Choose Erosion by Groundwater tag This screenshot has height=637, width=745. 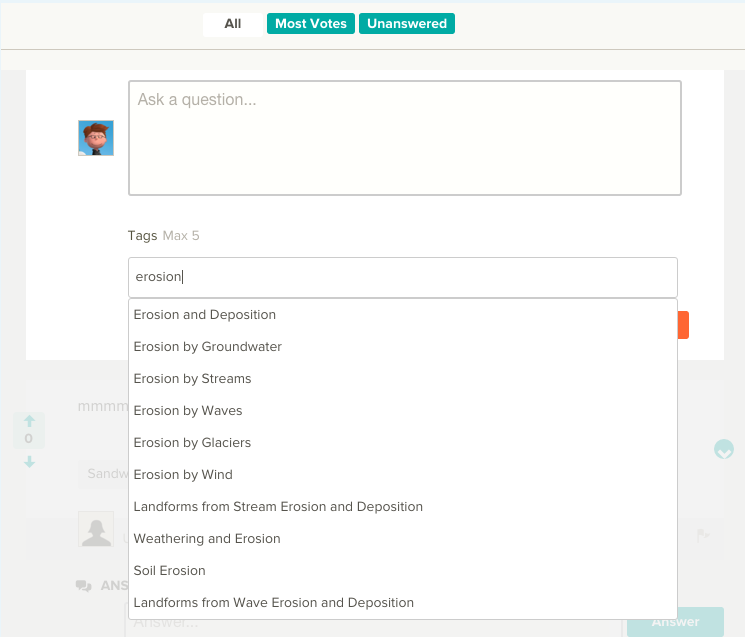click(208, 347)
